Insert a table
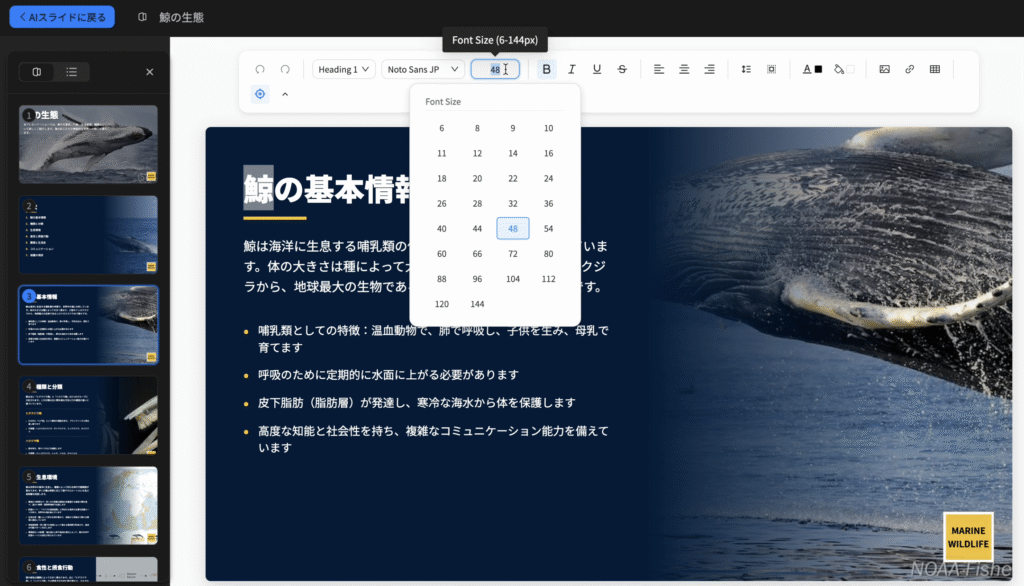The width and height of the screenshot is (1024, 586). 935,69
